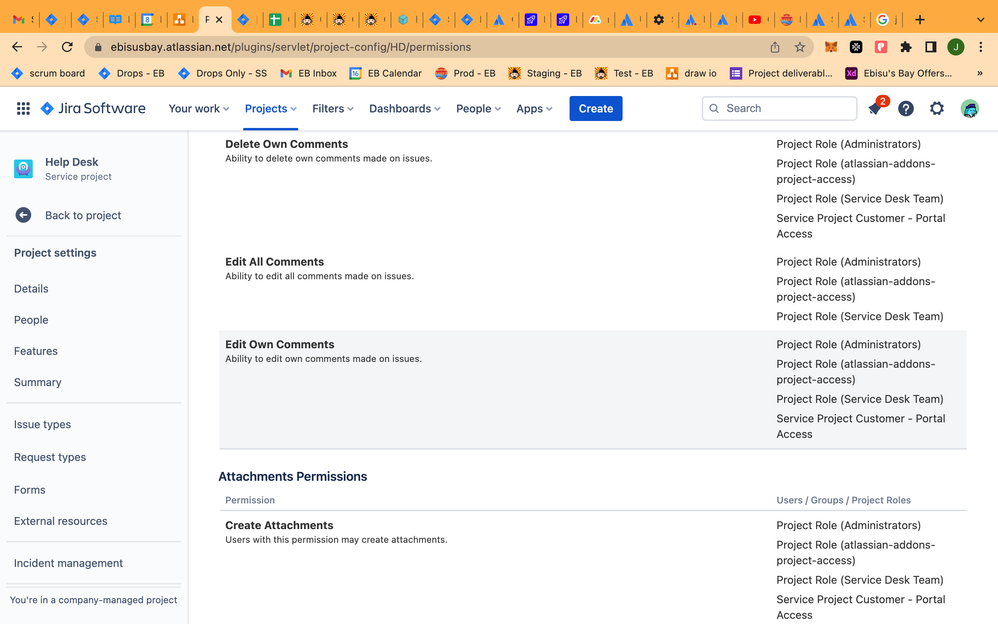Show more bookmarks with the double chevron

980,73
